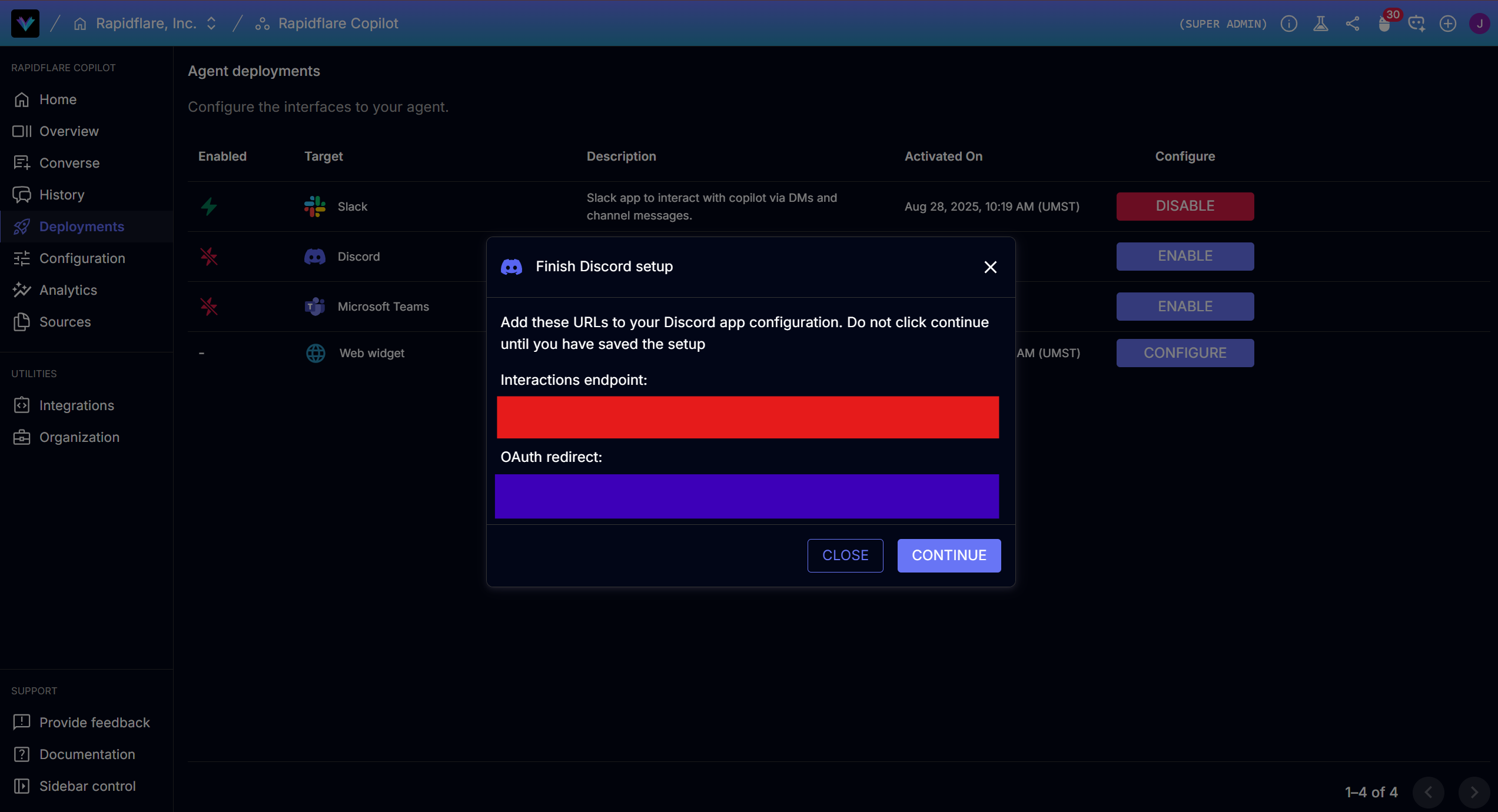Enable the Microsoft Teams deployment
Image resolution: width=1498 pixels, height=812 pixels.
(1184, 306)
